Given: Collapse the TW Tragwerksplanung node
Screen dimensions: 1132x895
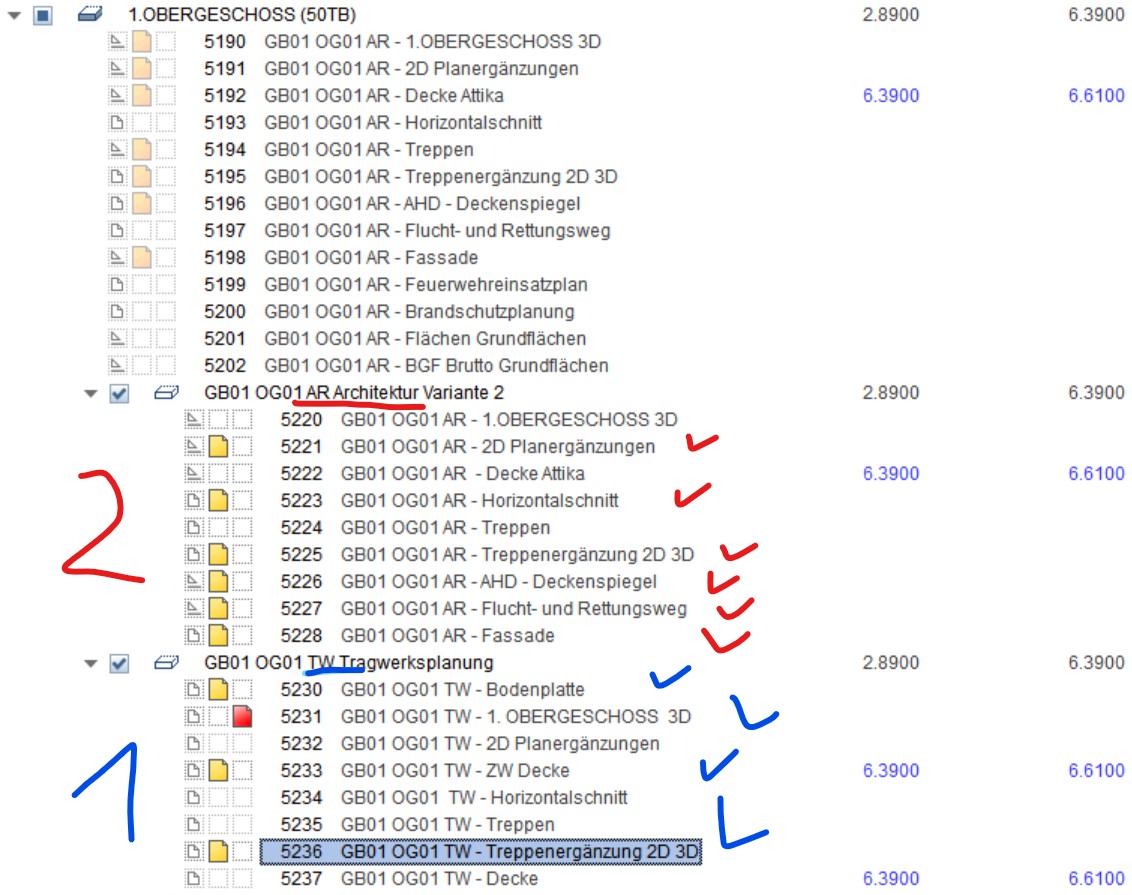Looking at the screenshot, I should tap(90, 664).
